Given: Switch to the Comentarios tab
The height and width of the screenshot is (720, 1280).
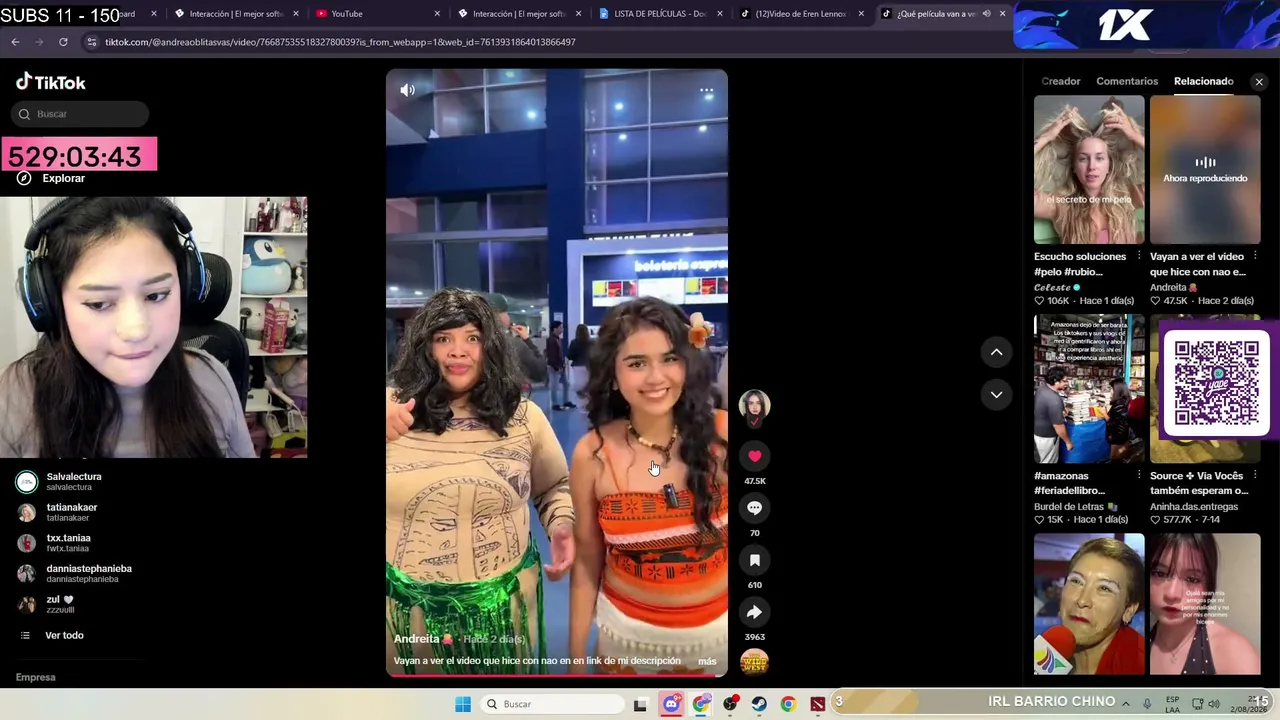Looking at the screenshot, I should 1127,81.
